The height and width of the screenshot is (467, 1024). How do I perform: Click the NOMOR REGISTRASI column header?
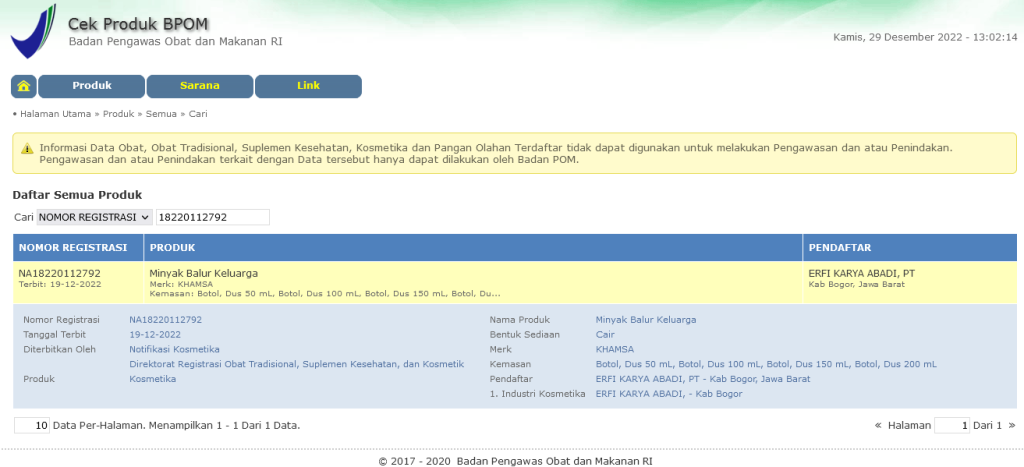pos(78,248)
